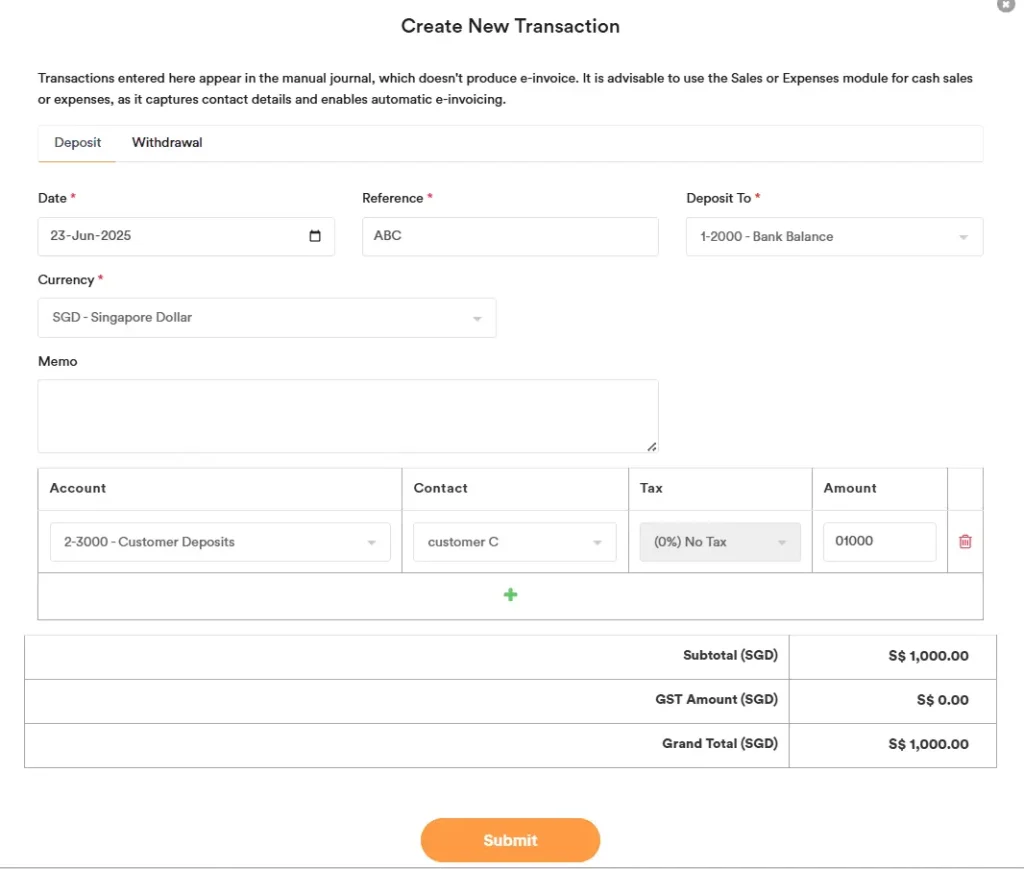The height and width of the screenshot is (869, 1024).
Task: Open the Account dropdown showing Customer Deposits
Action: coord(220,542)
